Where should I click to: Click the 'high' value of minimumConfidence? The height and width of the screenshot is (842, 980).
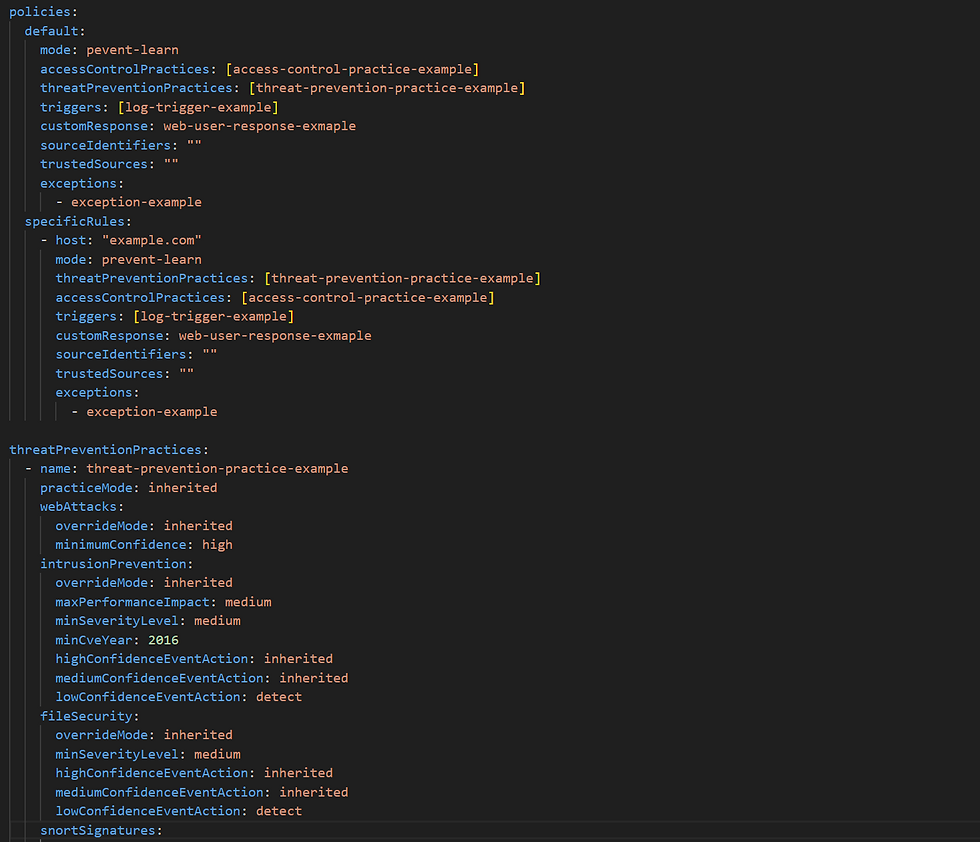(x=218, y=545)
